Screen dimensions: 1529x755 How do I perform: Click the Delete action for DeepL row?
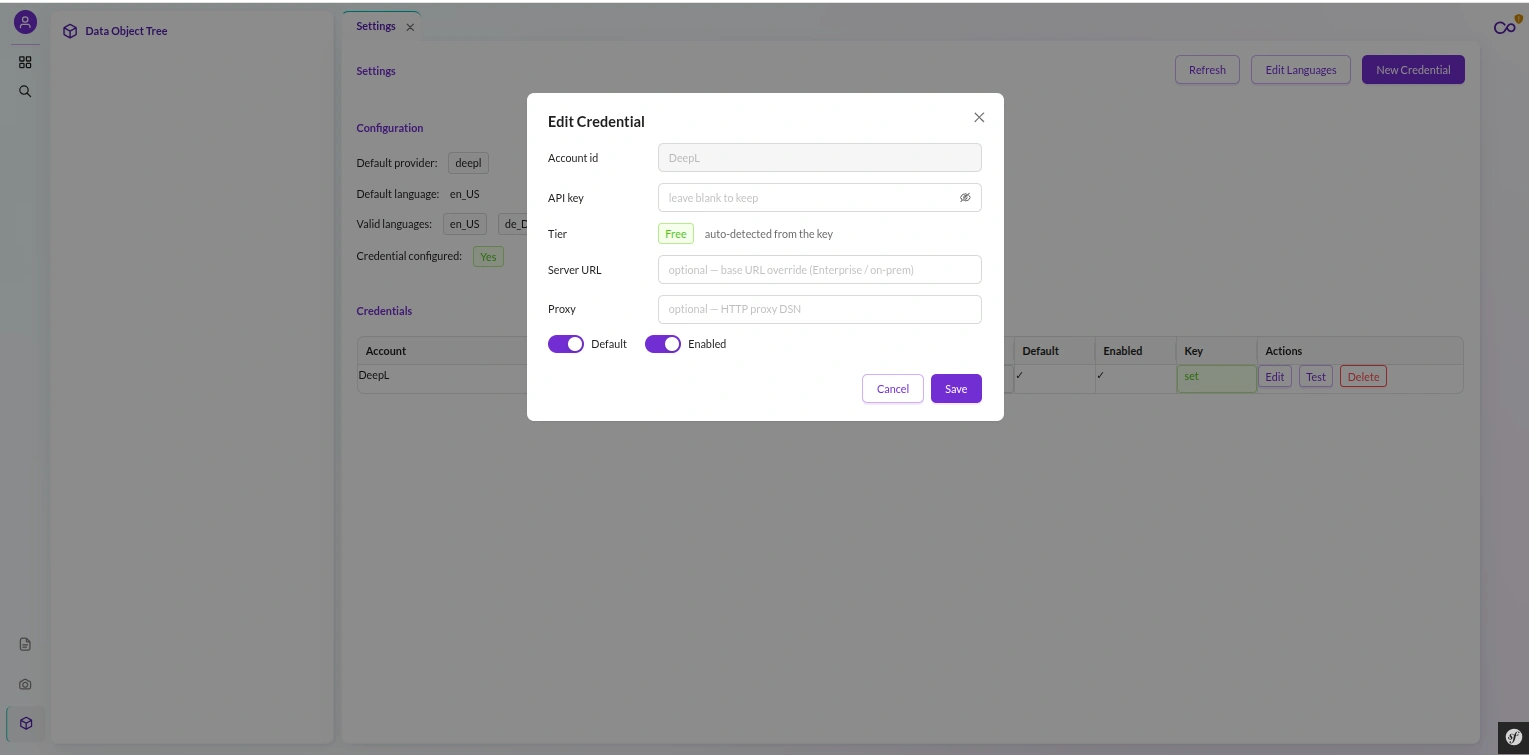pyautogui.click(x=1363, y=377)
